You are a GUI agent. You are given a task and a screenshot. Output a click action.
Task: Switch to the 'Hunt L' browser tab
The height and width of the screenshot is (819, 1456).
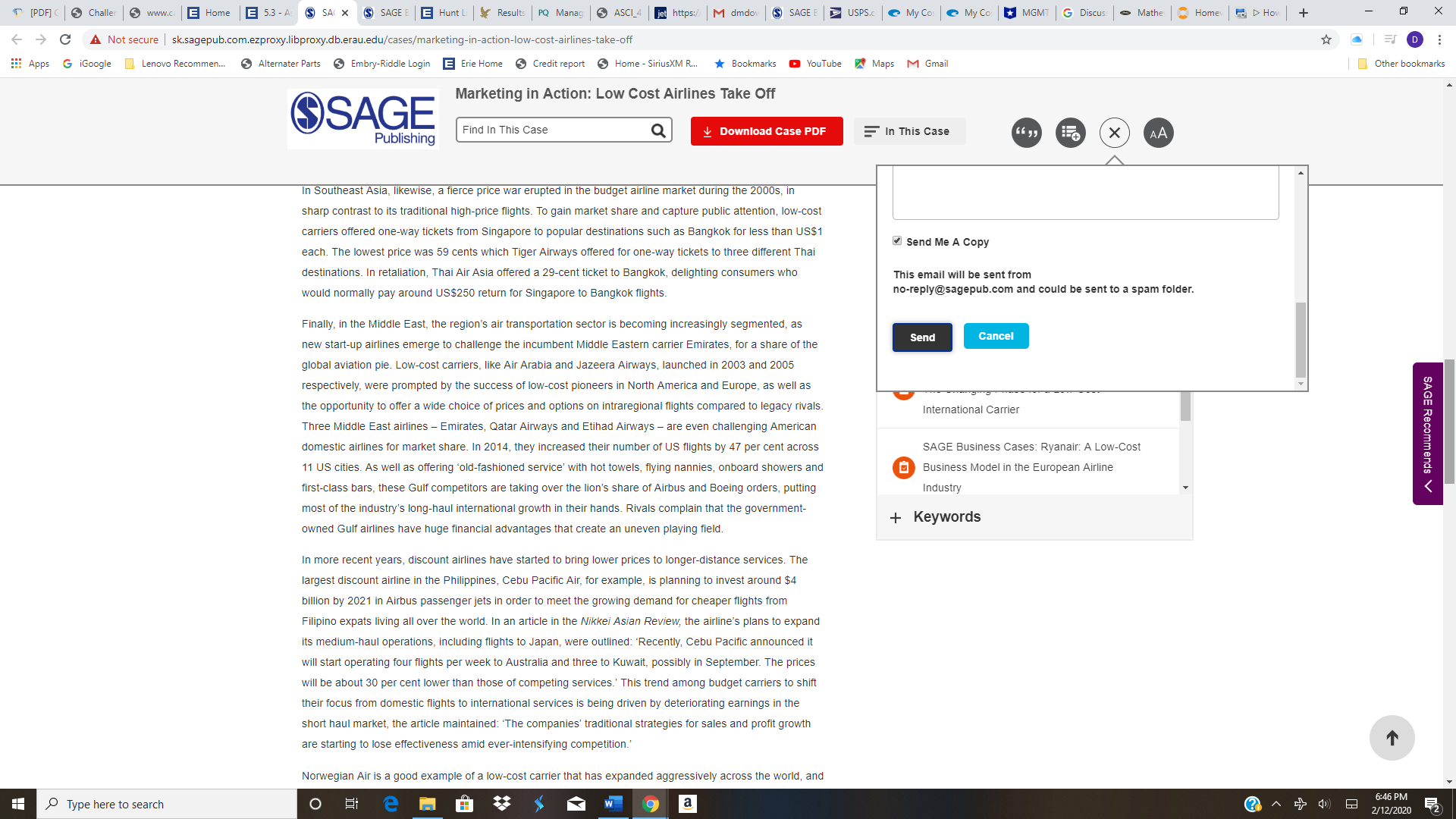point(444,13)
